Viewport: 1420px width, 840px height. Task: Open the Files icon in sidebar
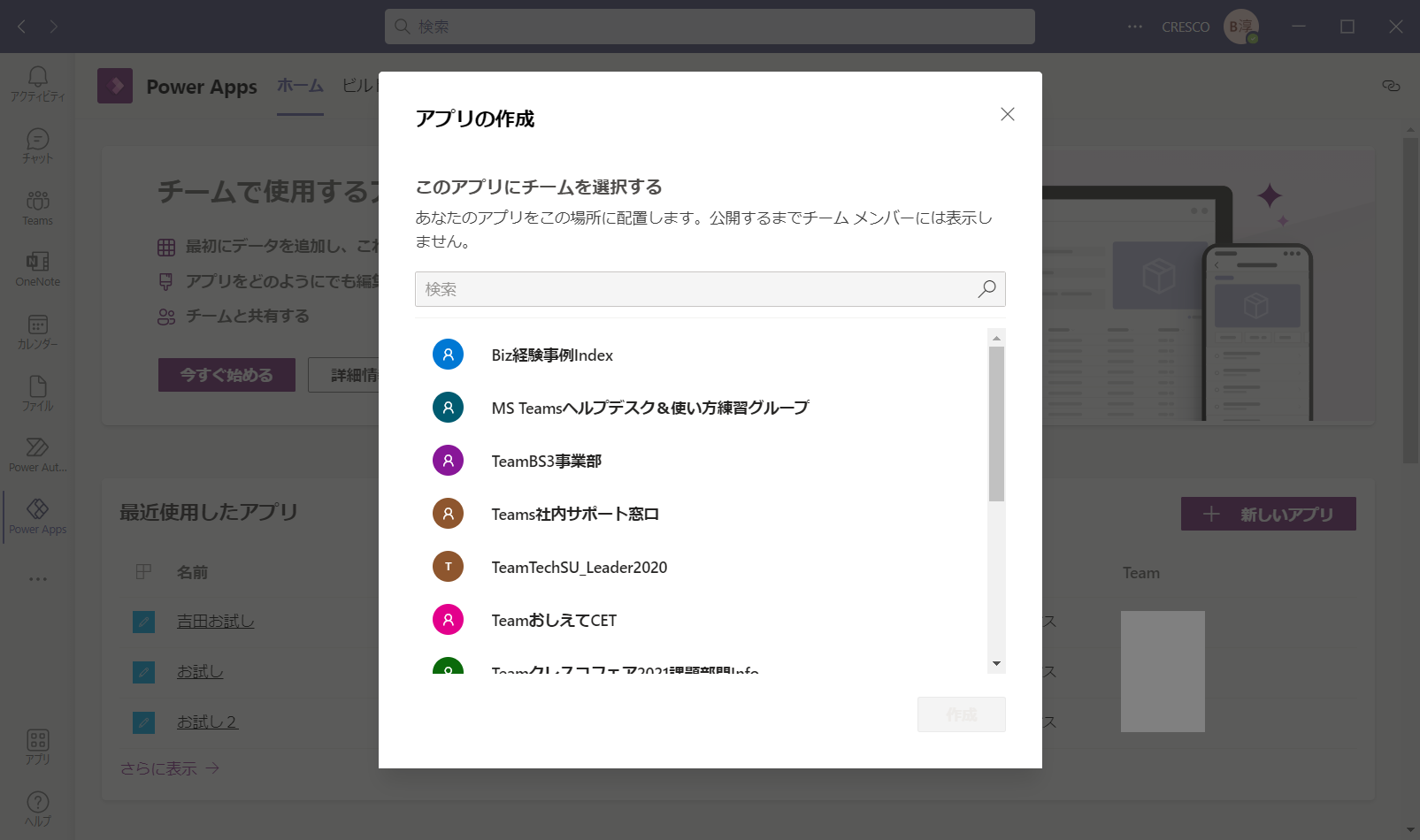[x=37, y=393]
